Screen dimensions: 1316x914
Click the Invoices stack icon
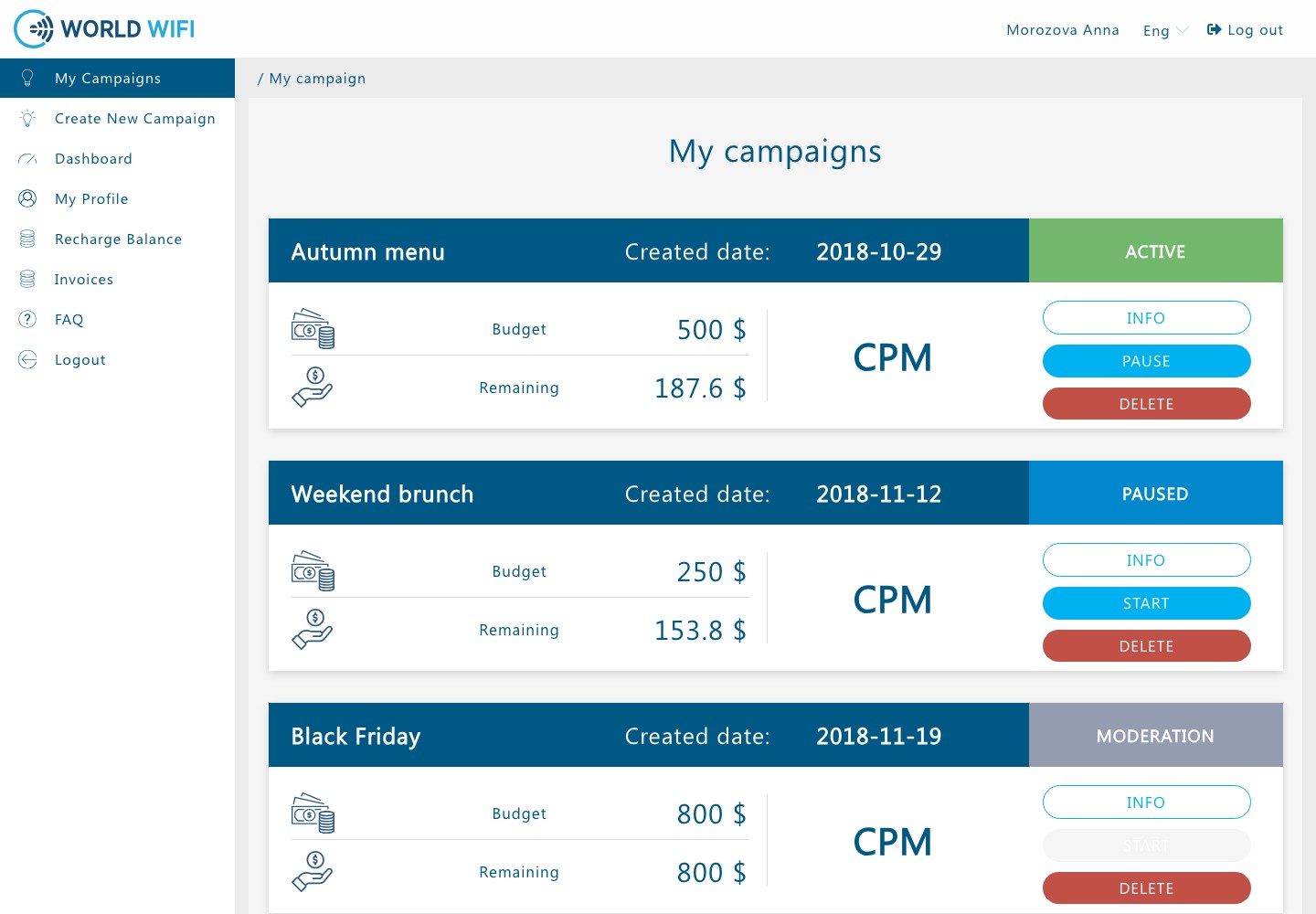(x=27, y=280)
